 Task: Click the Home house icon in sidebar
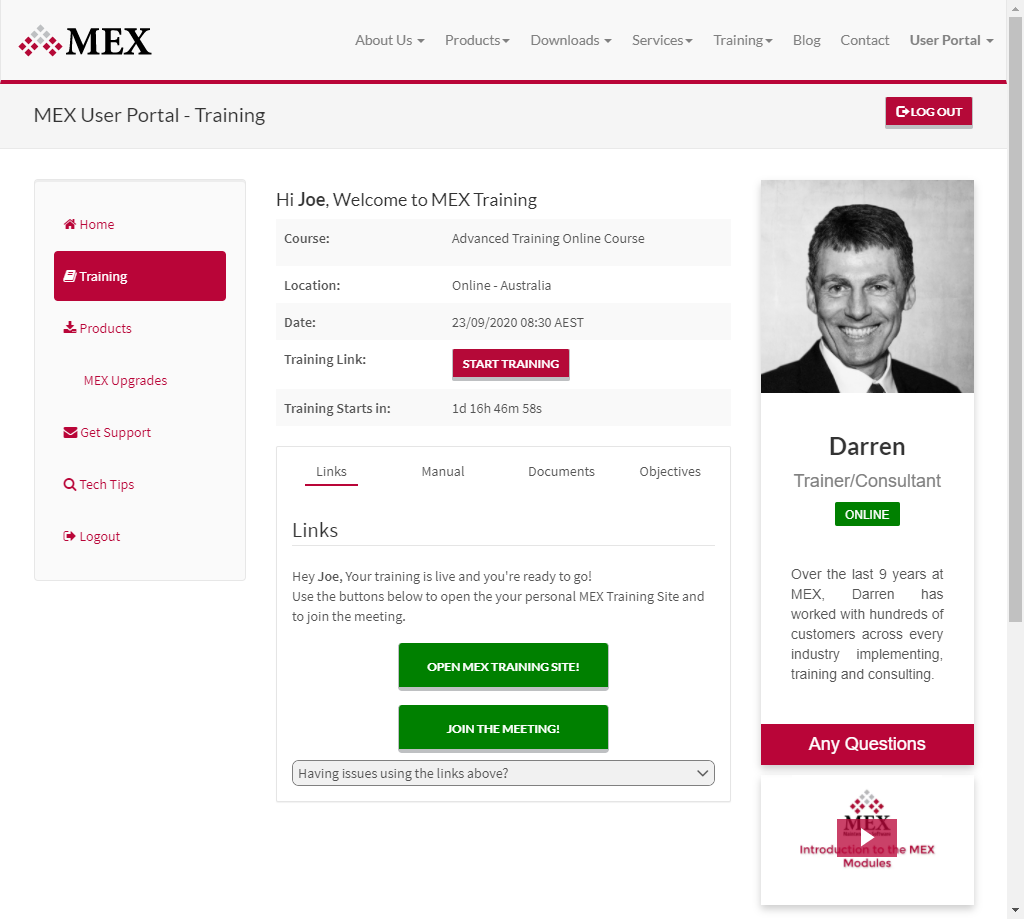[70, 224]
